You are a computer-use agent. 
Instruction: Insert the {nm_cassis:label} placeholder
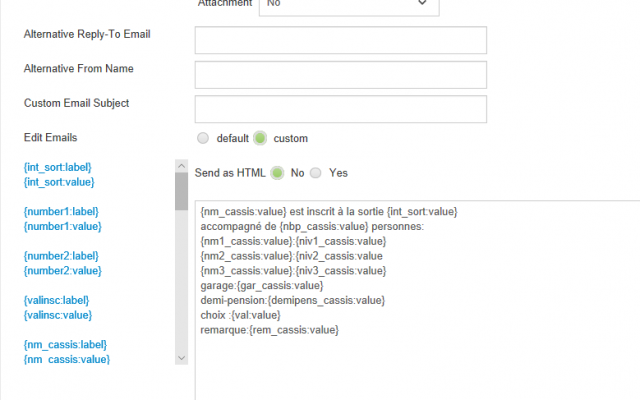coord(65,345)
